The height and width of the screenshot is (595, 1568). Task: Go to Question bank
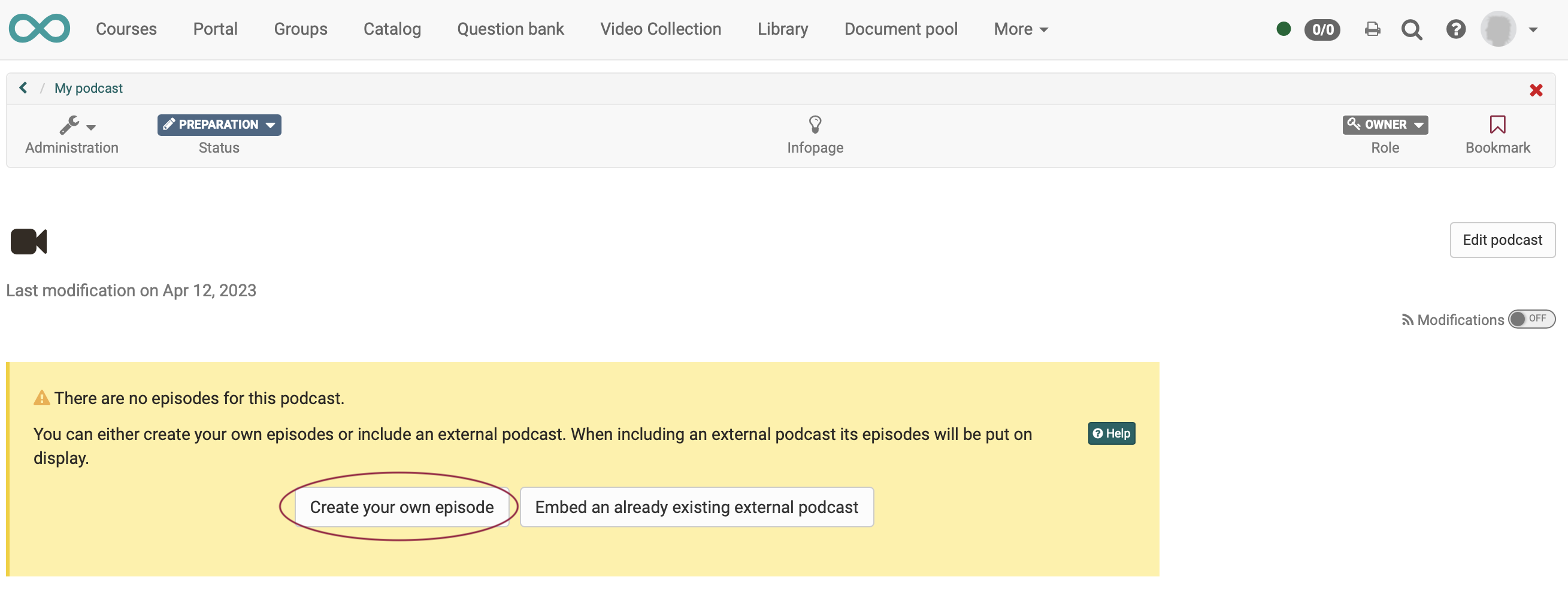(510, 29)
